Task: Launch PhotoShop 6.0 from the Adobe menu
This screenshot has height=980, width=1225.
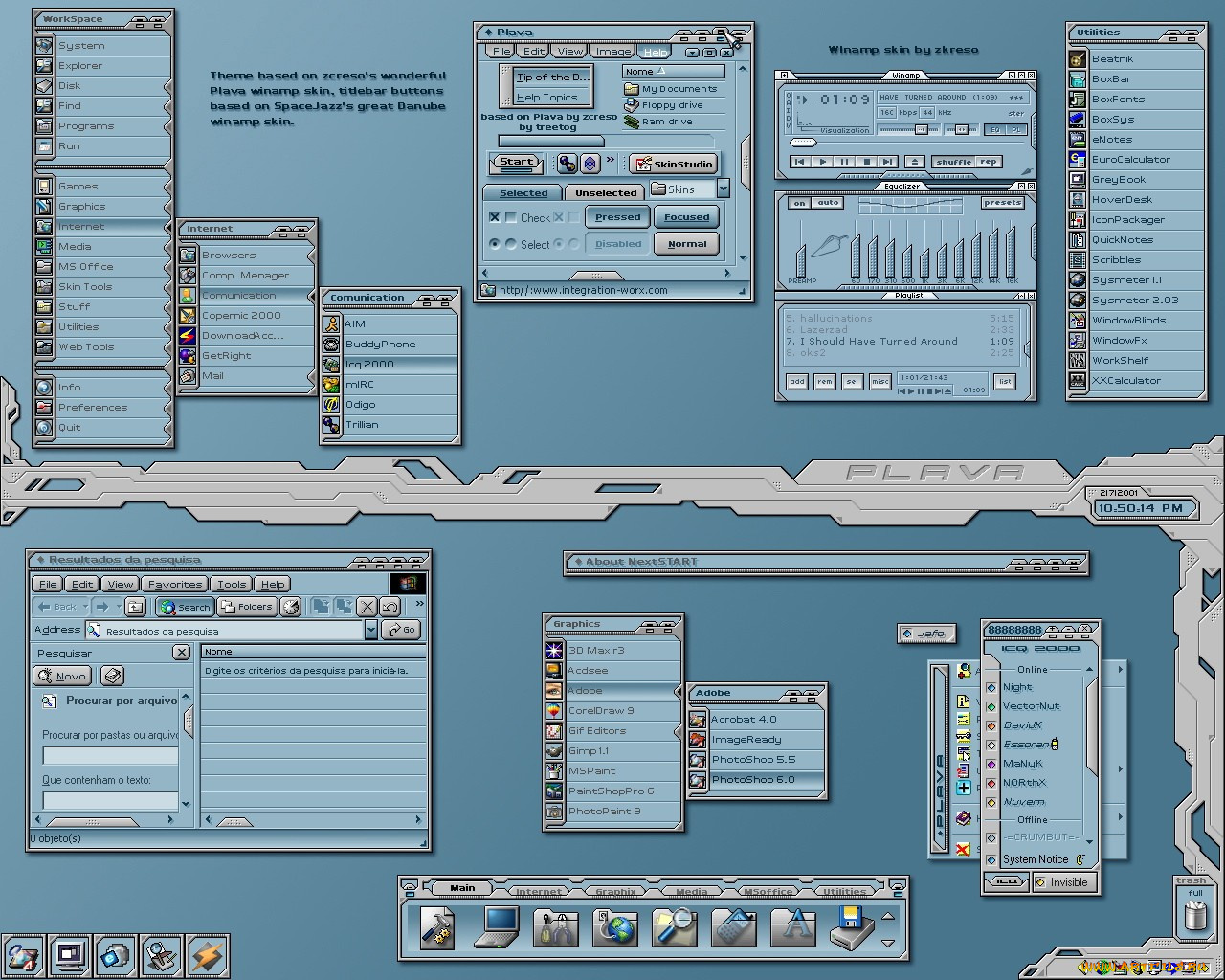Action: point(752,780)
